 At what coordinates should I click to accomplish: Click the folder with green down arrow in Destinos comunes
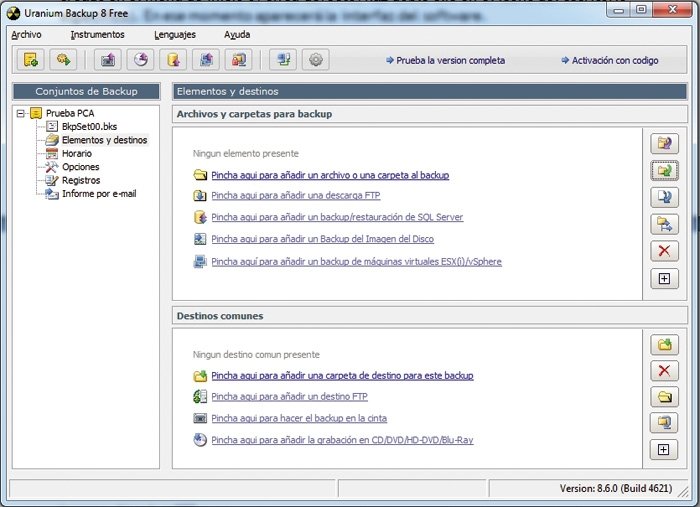[664, 345]
